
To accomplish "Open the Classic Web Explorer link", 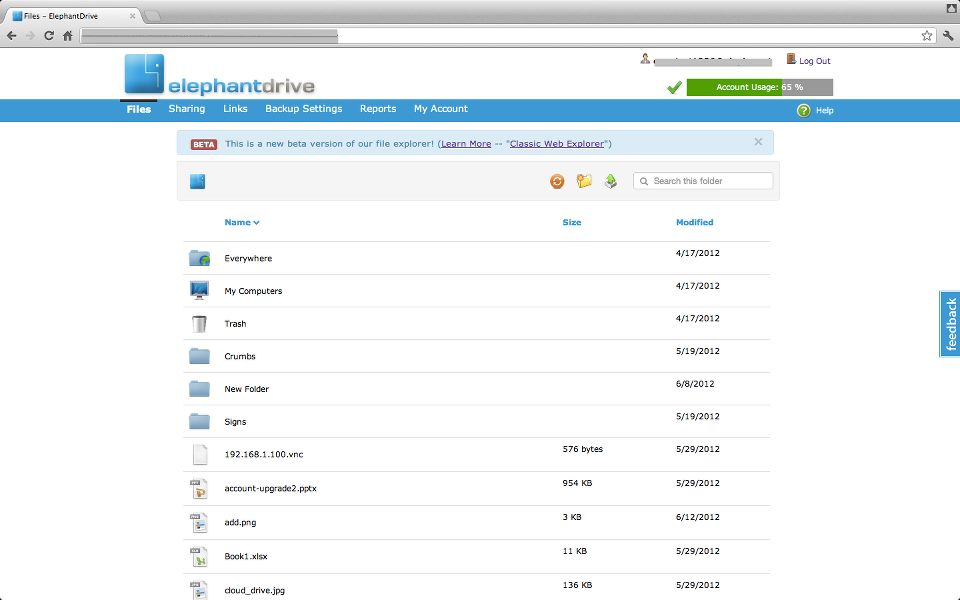I will coord(556,144).
